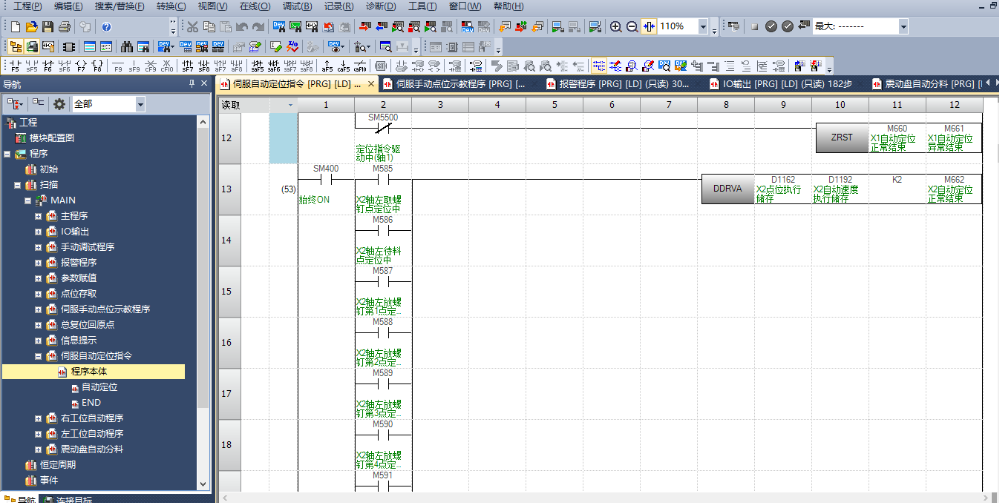Viewport: 999px width, 503px height.
Task: Click the horizontal line F9 icon
Action: coord(118,66)
